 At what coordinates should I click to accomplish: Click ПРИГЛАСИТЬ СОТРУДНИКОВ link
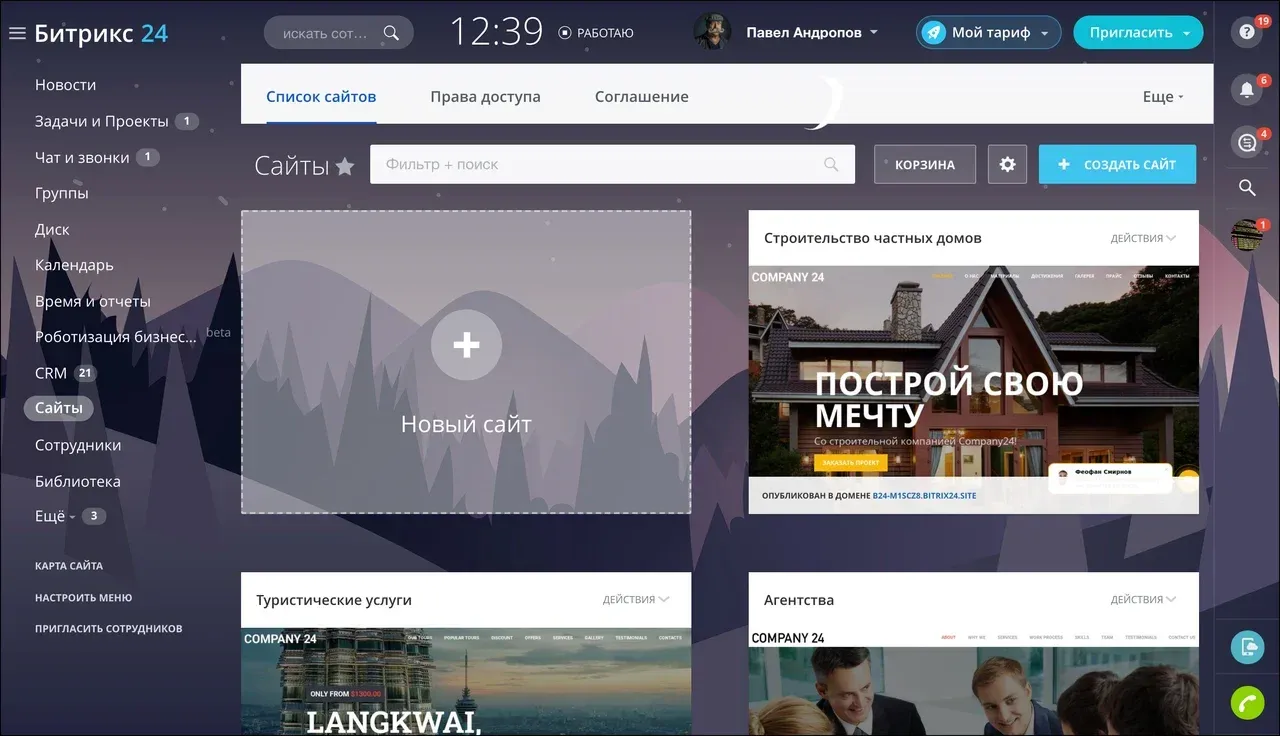point(109,629)
